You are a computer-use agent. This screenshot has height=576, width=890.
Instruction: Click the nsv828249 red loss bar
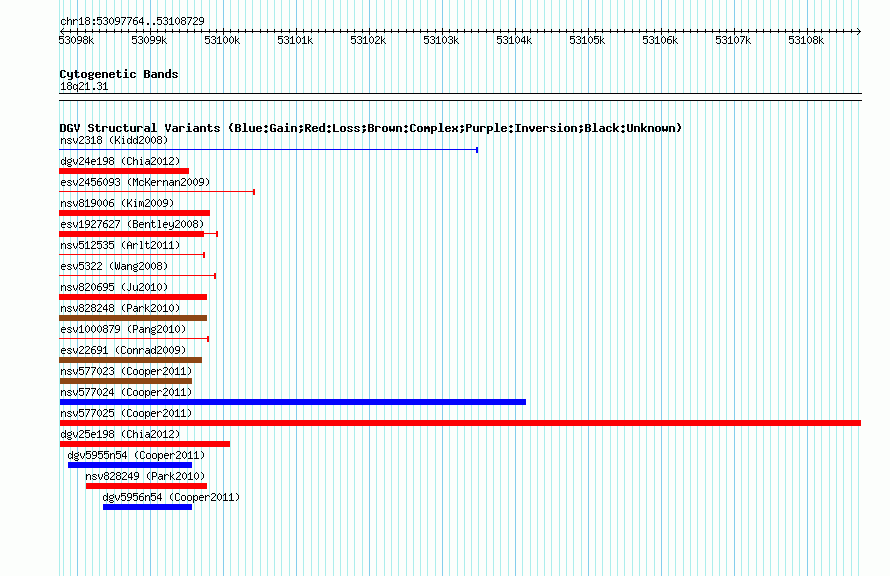(146, 486)
